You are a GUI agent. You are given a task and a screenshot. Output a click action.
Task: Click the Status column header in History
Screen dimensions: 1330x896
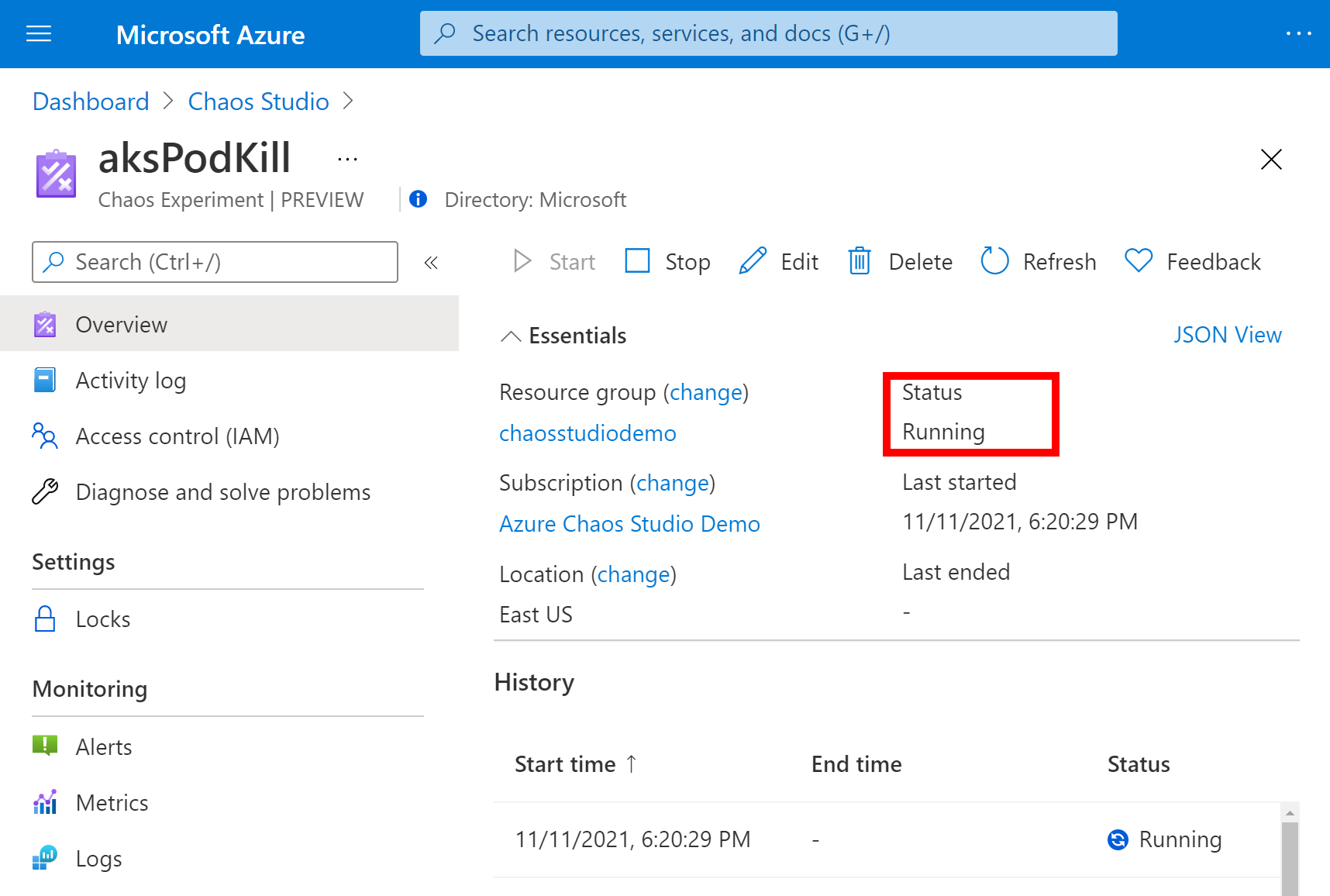tap(1139, 764)
